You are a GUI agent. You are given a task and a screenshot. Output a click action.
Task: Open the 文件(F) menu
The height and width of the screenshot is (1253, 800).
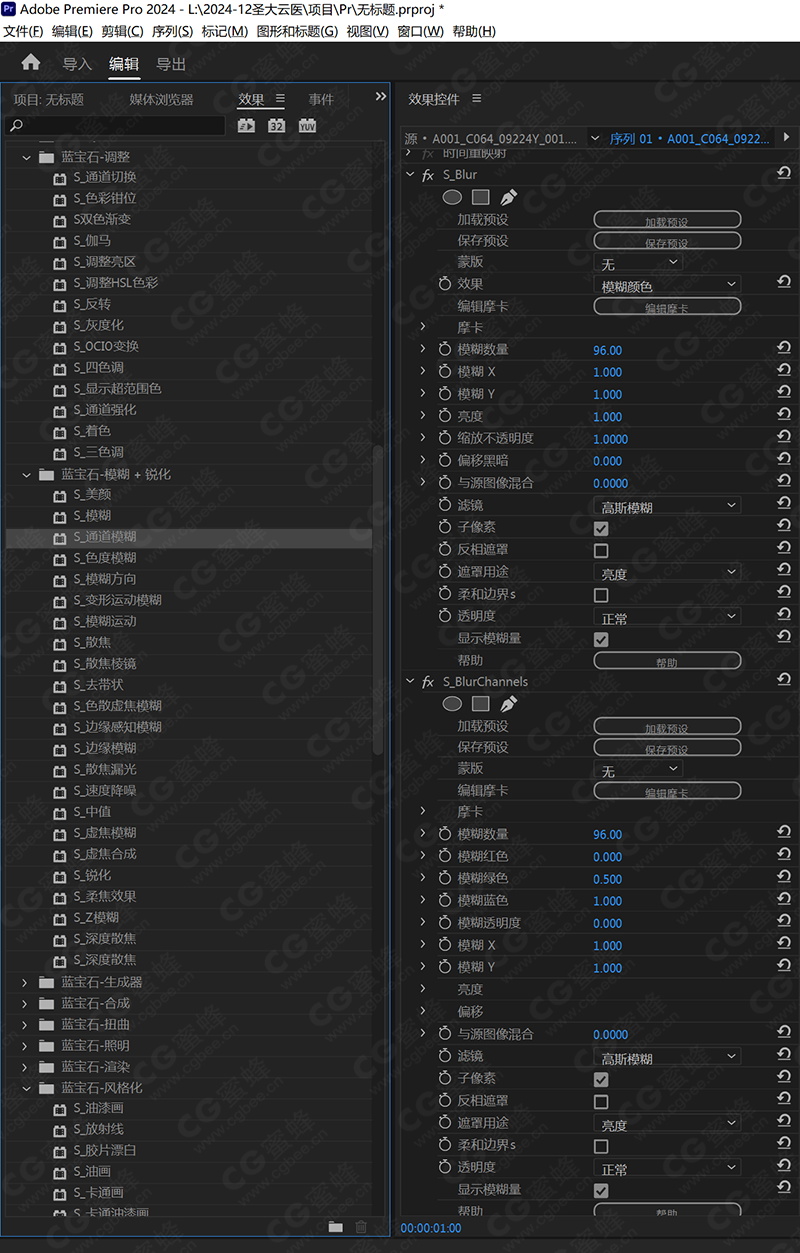(x=23, y=31)
